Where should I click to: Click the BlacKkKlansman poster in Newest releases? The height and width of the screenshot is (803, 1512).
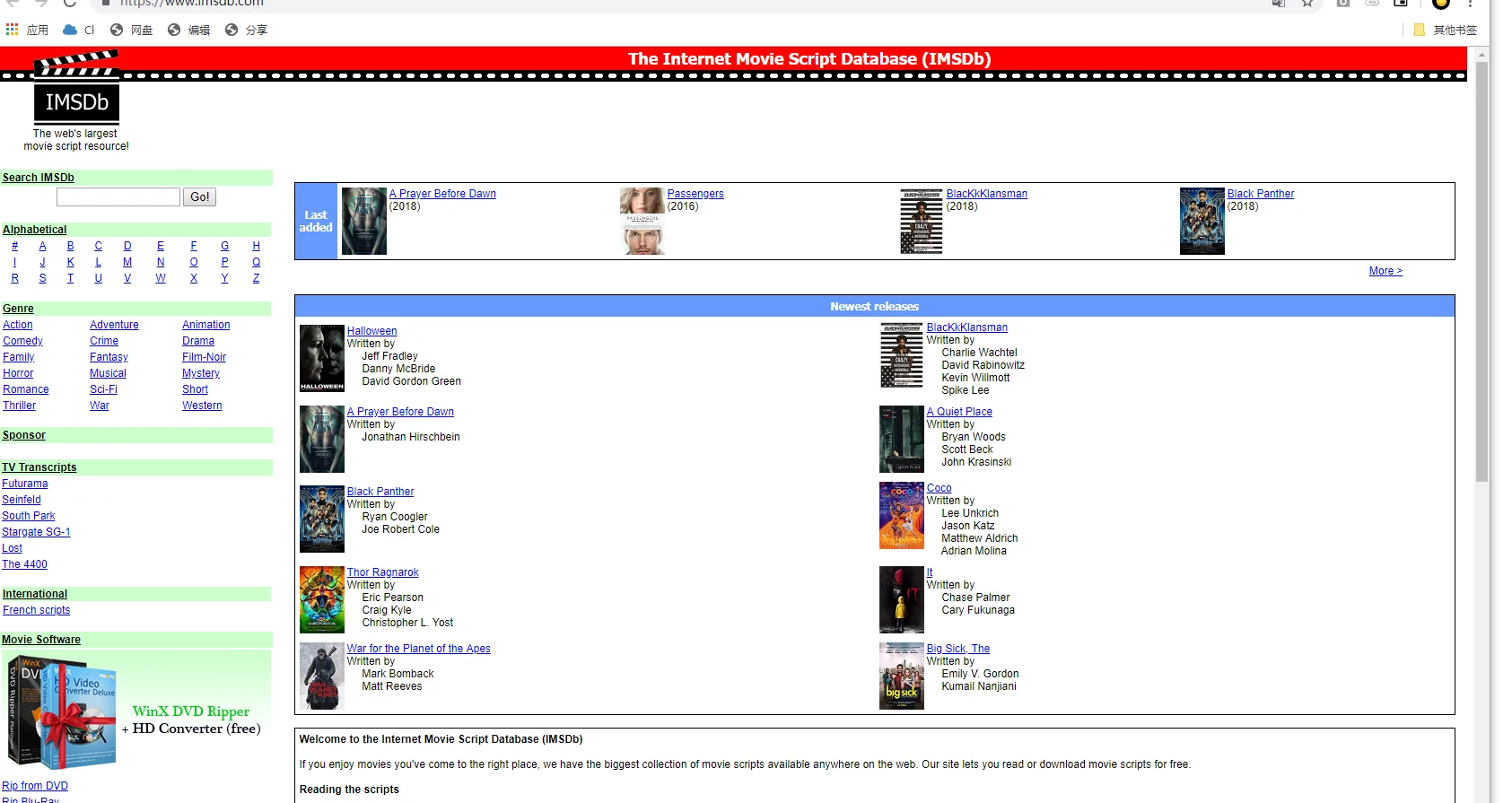(x=902, y=355)
